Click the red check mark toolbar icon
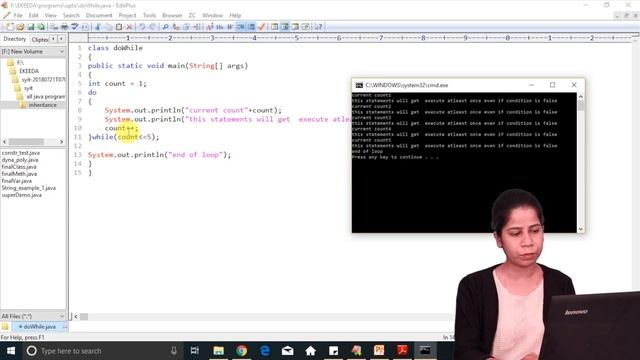Screen dimensions: 640x360 point(262,27)
